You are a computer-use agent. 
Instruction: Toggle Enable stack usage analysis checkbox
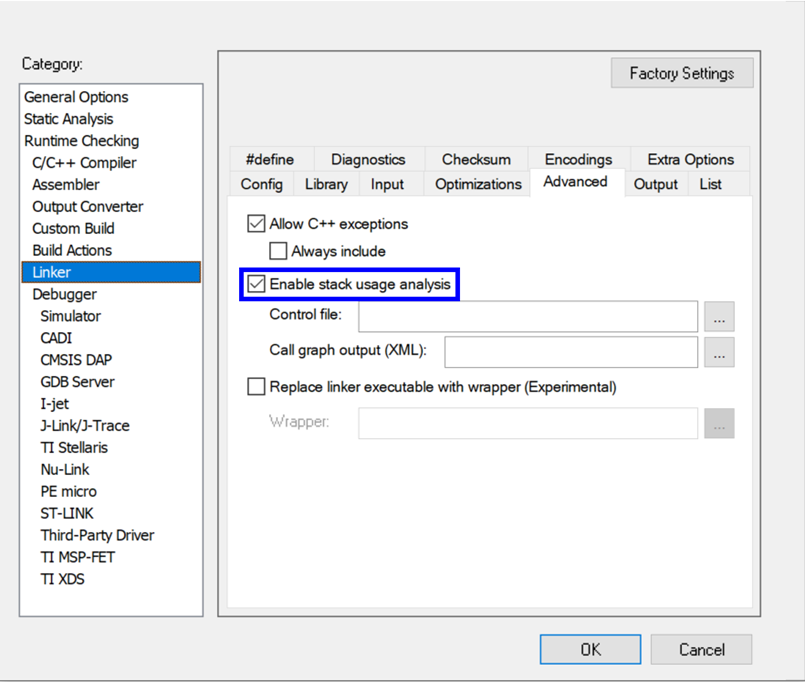(x=257, y=285)
